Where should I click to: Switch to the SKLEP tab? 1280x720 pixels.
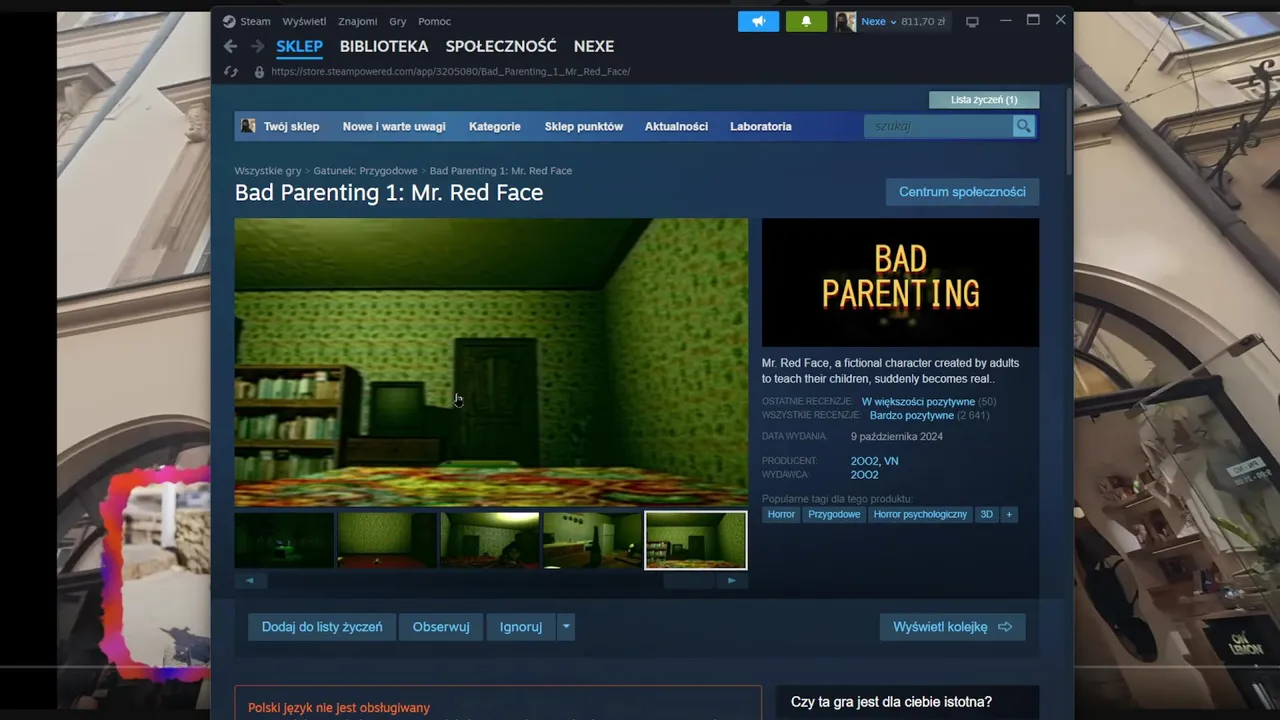point(299,46)
